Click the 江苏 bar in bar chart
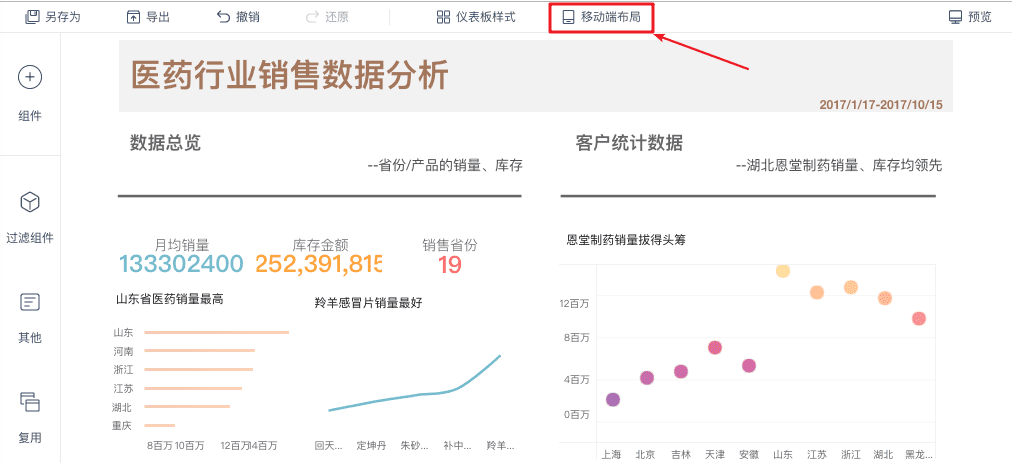 point(193,388)
